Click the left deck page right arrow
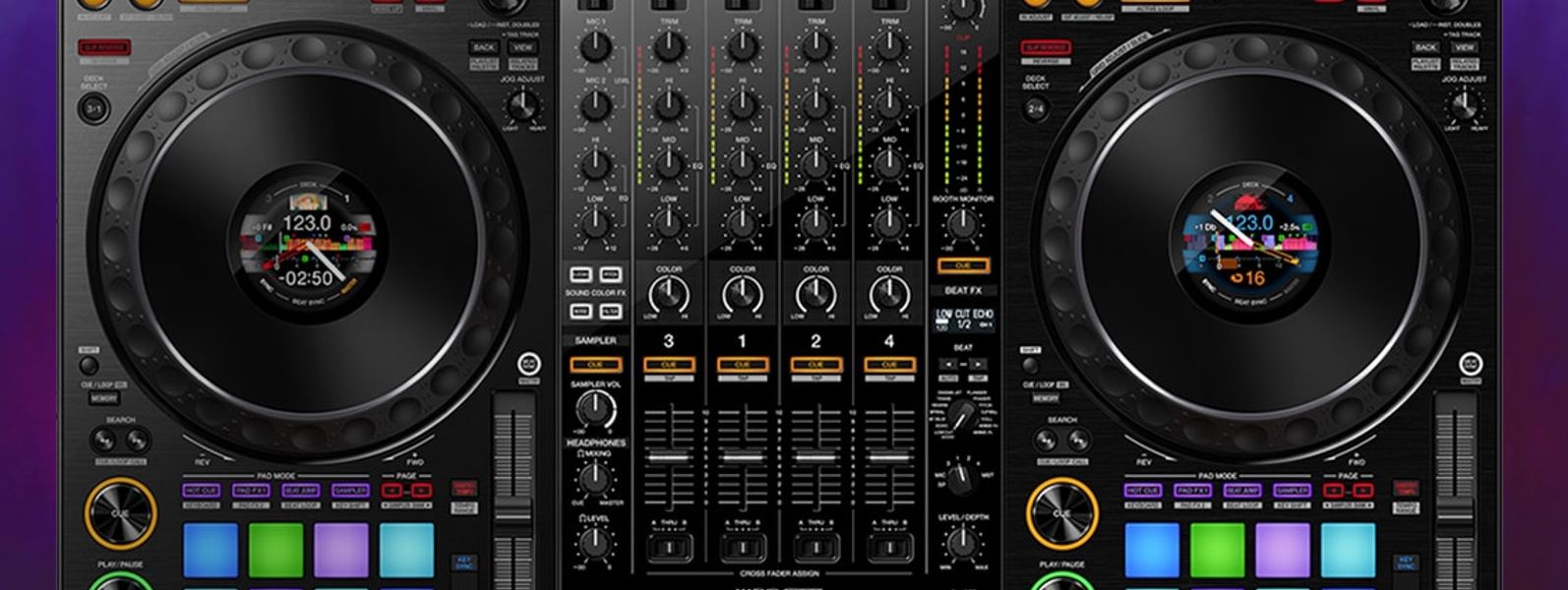The width and height of the screenshot is (1568, 590). click(x=422, y=490)
